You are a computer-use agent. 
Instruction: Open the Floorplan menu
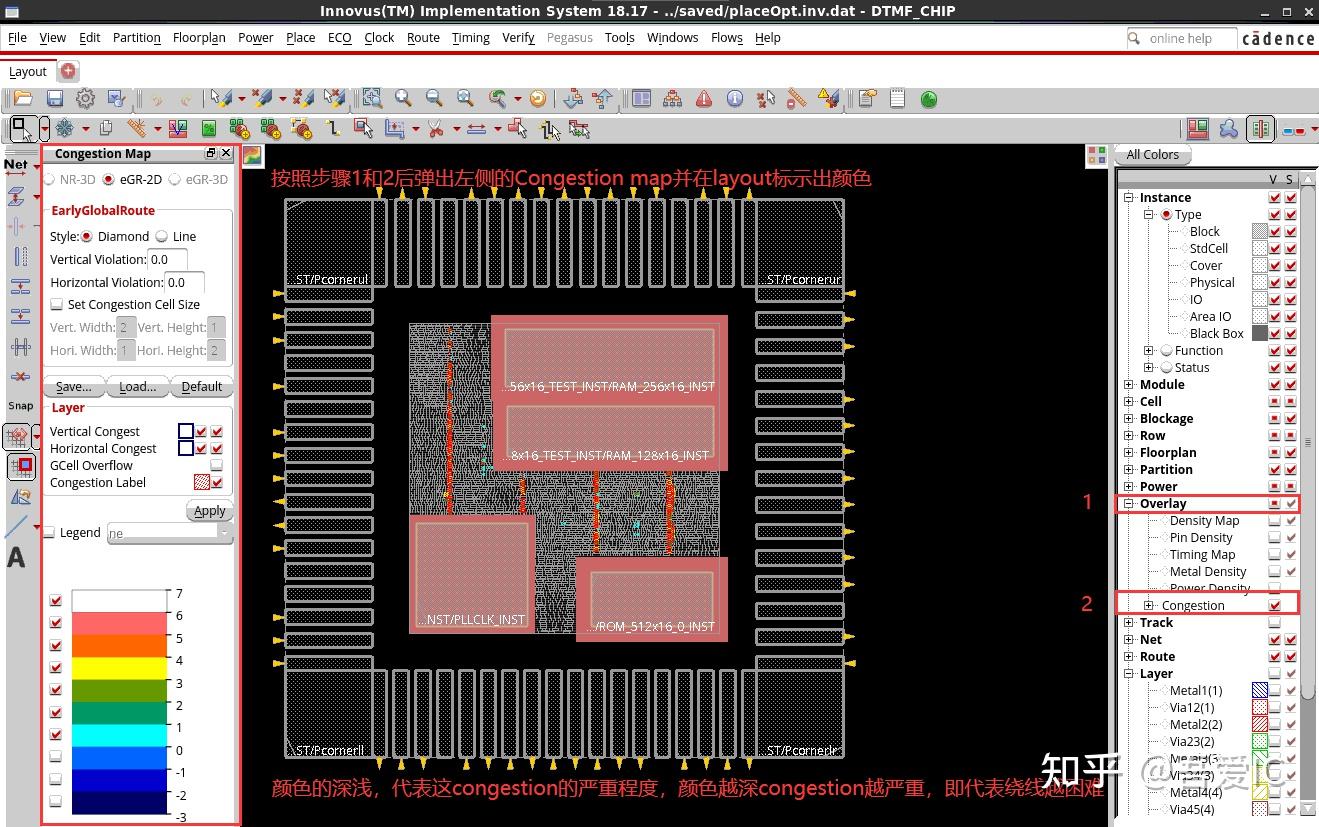click(199, 38)
